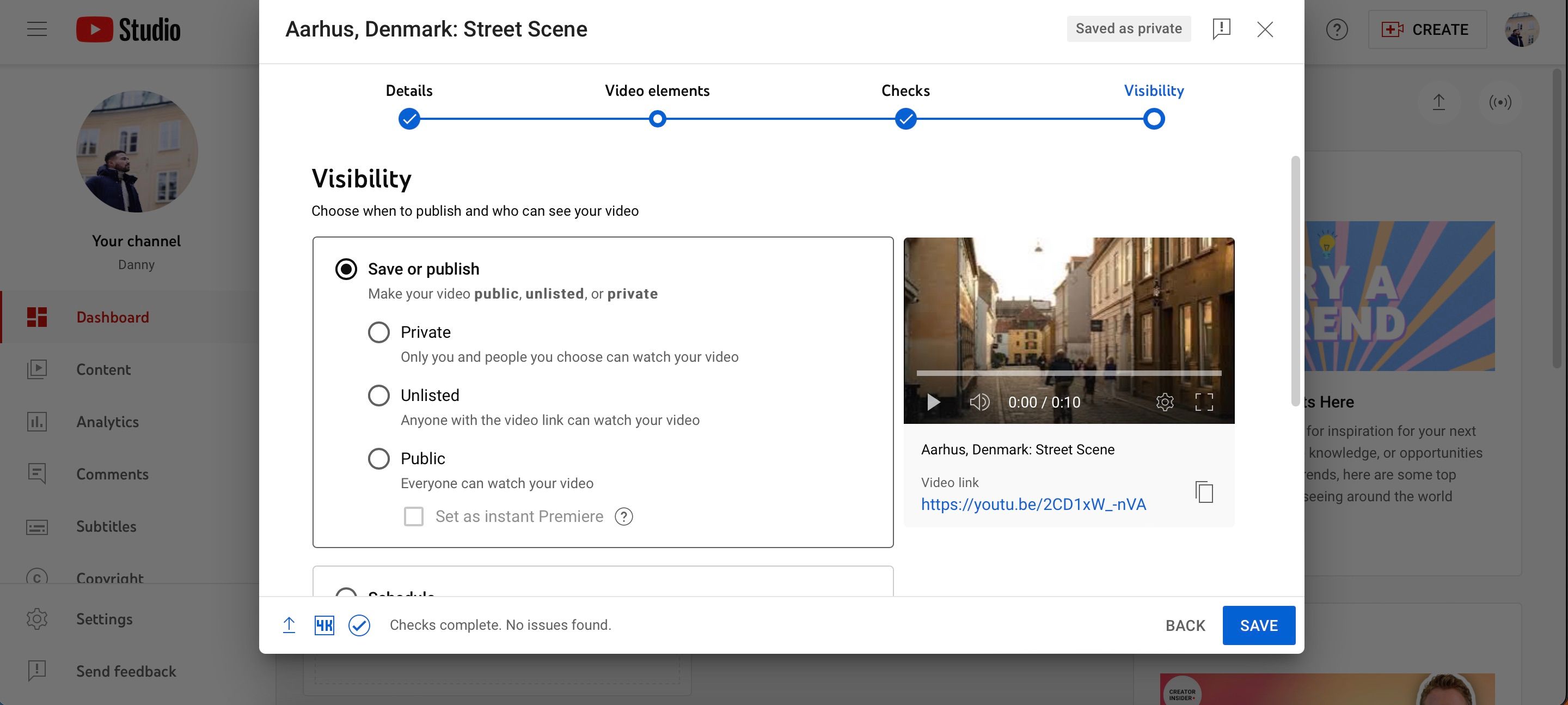The image size is (1568, 705).
Task: Select the Unlisted visibility option
Action: [x=378, y=396]
